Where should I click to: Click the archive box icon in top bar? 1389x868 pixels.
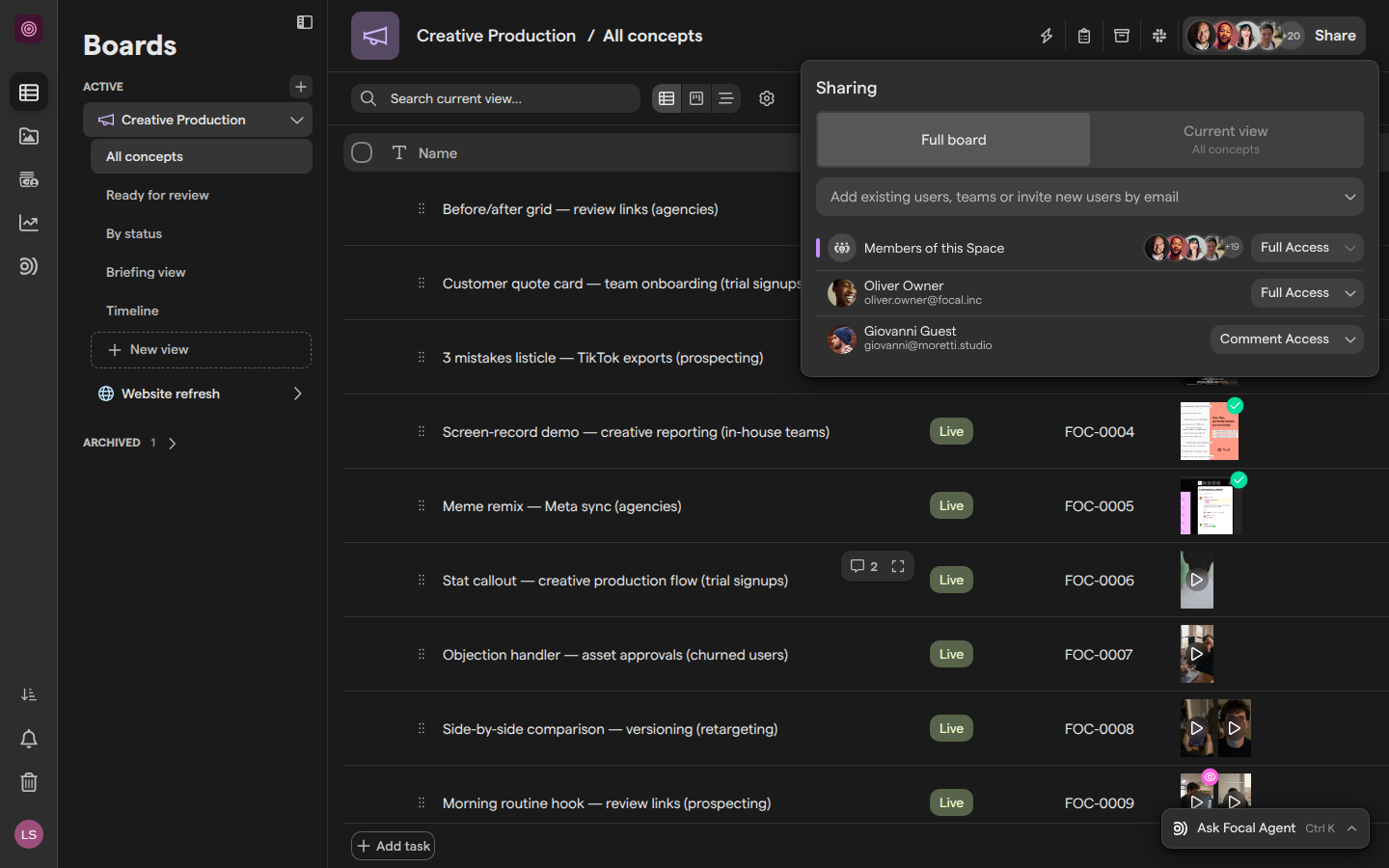(1122, 36)
